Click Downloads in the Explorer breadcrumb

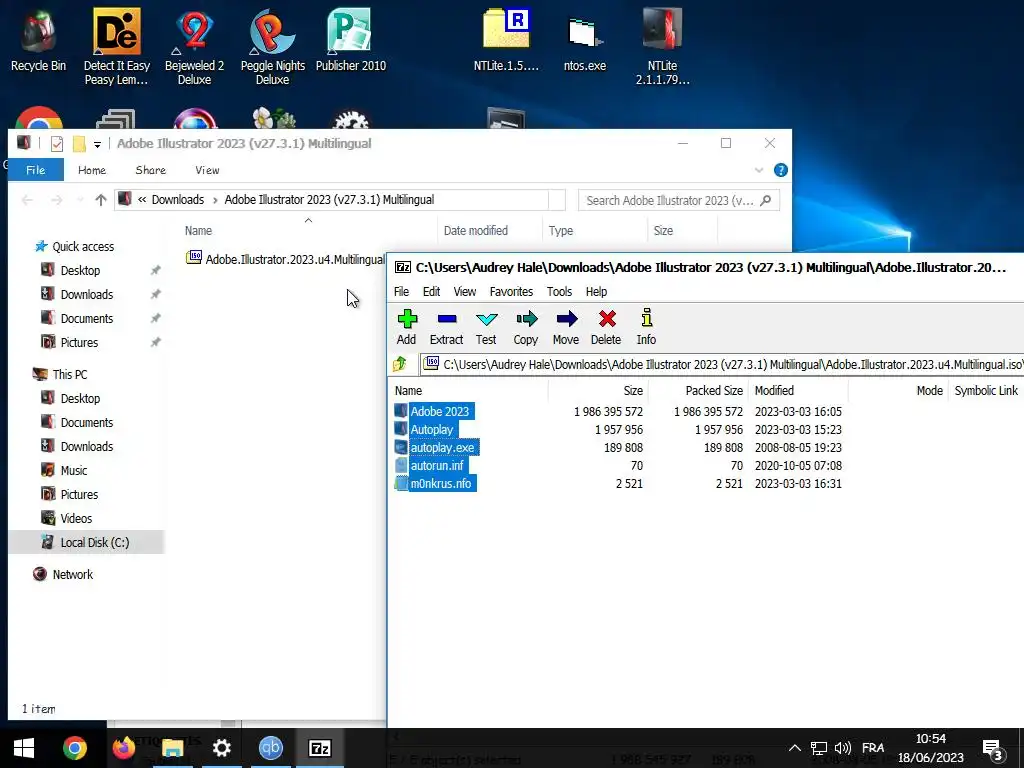[178, 200]
